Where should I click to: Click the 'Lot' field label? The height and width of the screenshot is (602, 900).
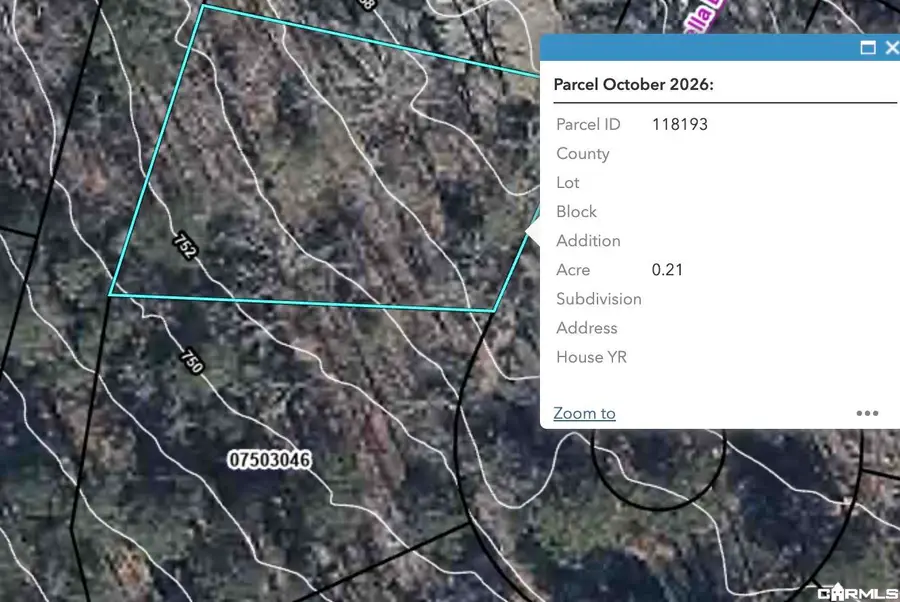pos(568,182)
